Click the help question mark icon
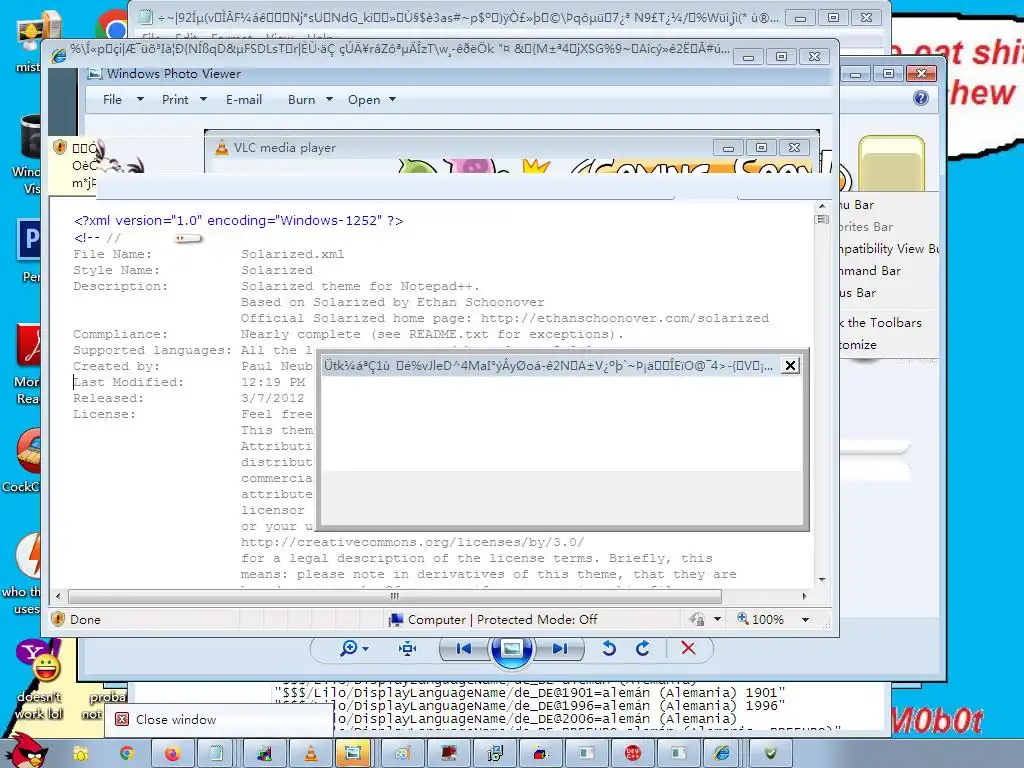 [x=921, y=98]
